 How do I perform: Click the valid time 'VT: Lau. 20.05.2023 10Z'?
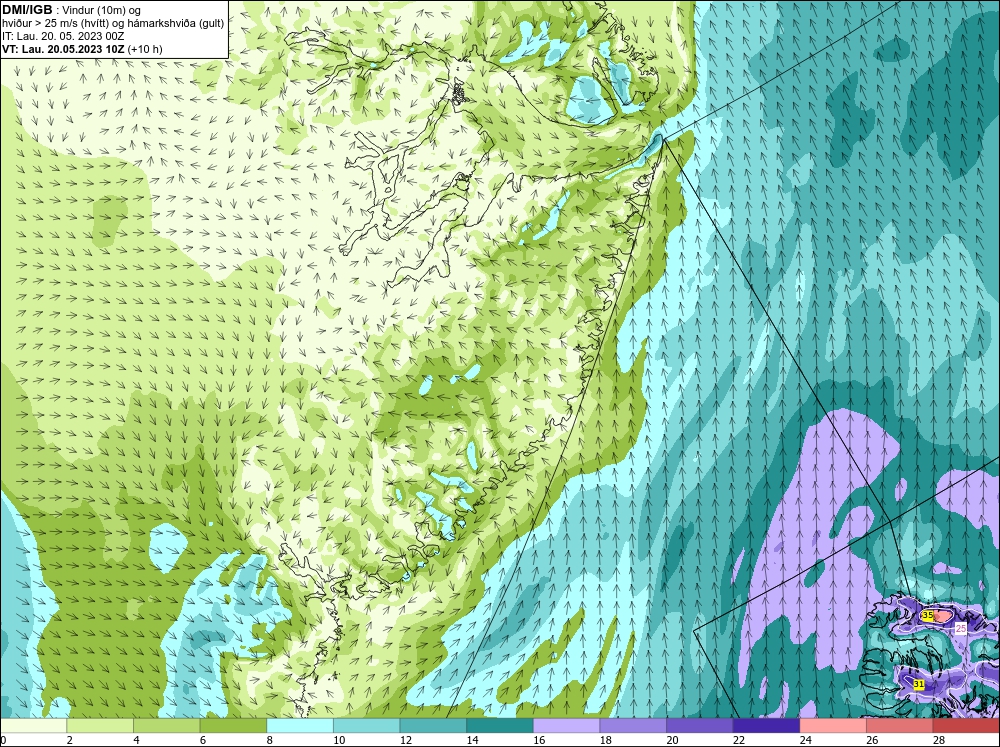[x=64, y=49]
